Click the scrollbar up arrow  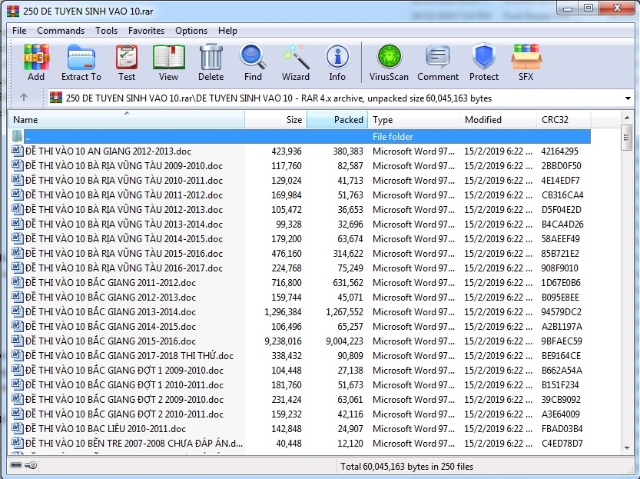pyautogui.click(x=627, y=118)
